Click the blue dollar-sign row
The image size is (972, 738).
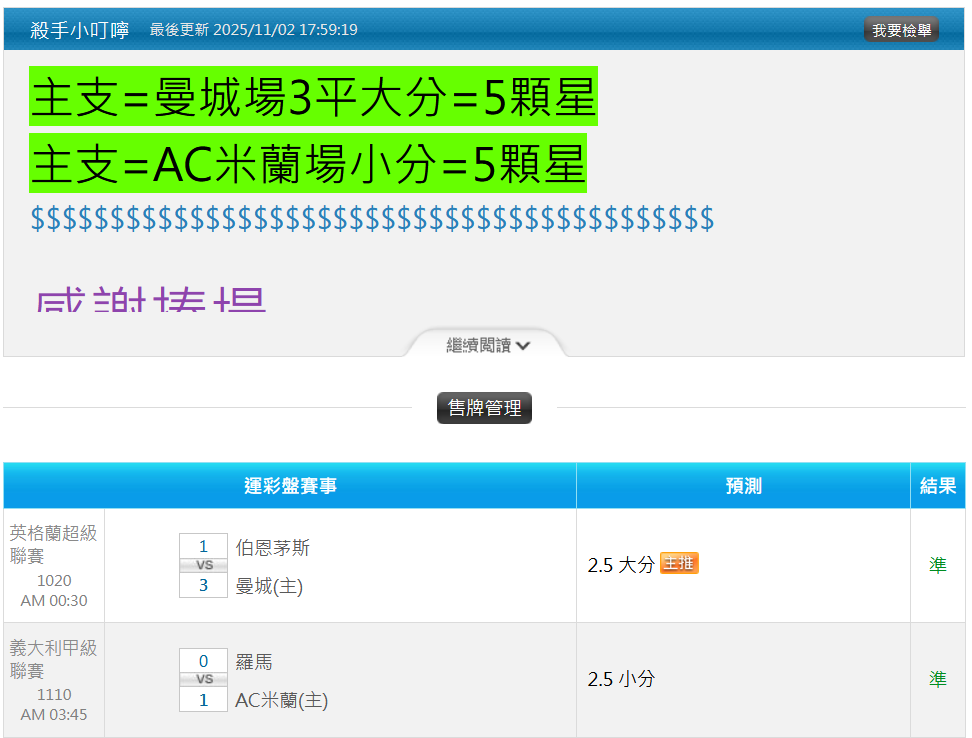point(372,219)
